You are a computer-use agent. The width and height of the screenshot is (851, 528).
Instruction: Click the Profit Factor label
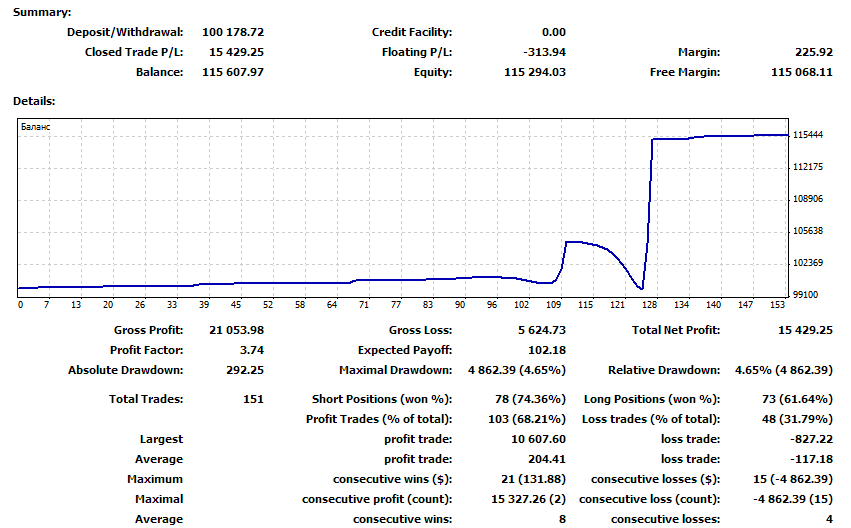coord(147,350)
